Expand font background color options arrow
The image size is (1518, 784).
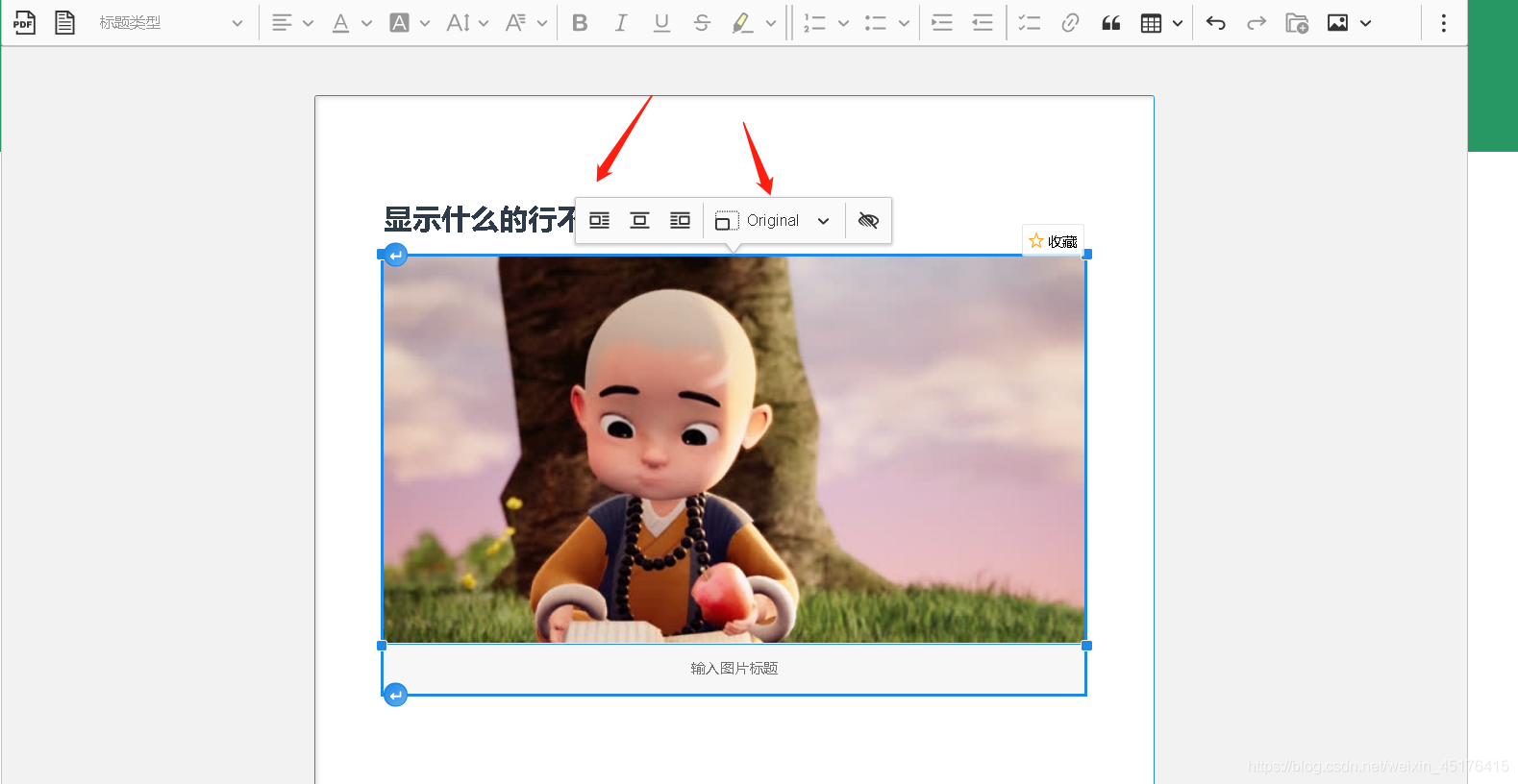[x=425, y=23]
